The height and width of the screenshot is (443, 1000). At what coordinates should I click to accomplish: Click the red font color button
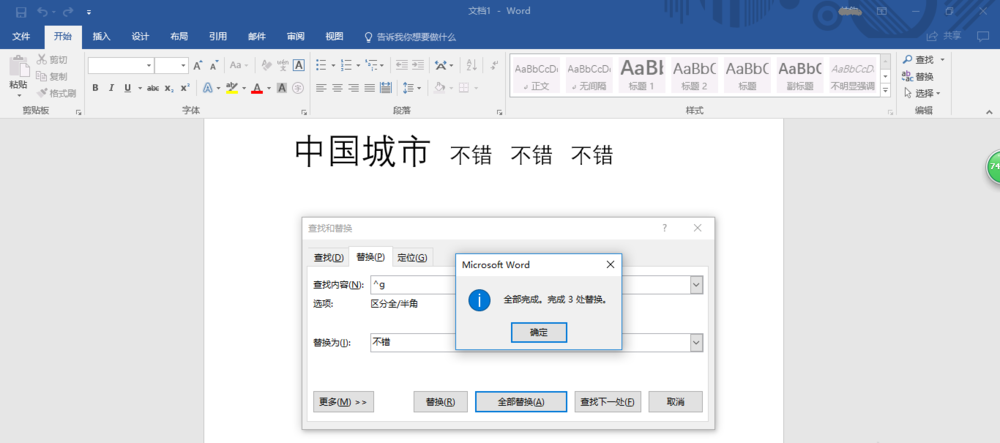point(256,88)
